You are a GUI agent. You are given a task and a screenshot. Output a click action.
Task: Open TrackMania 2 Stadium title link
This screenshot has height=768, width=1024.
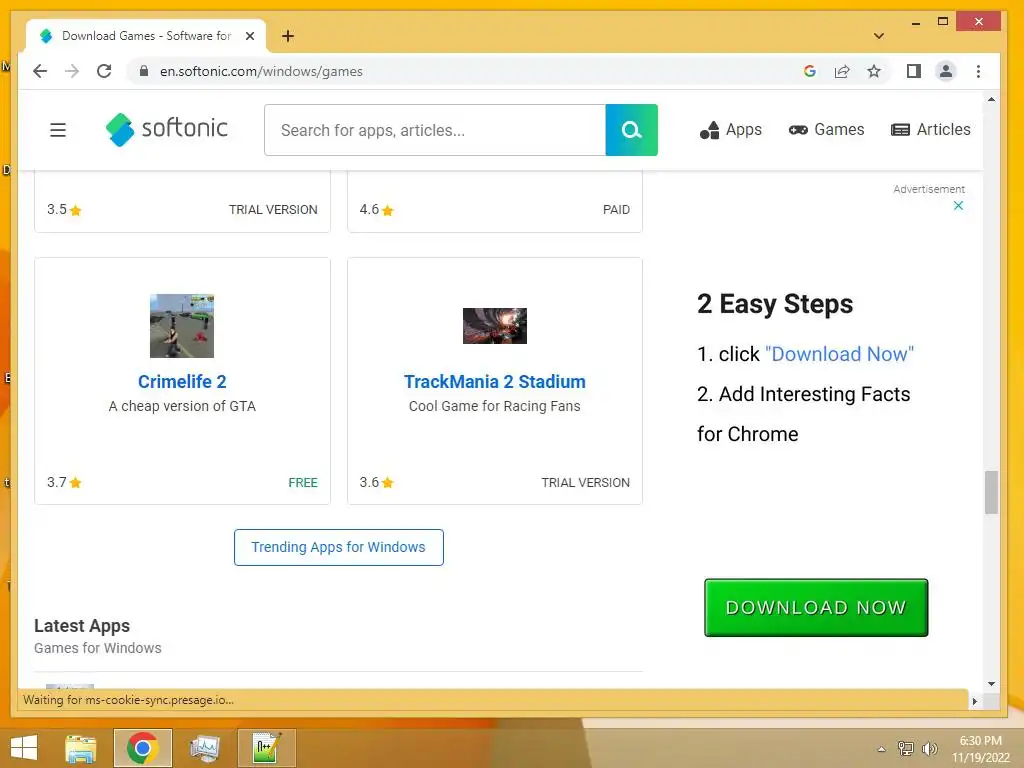(494, 381)
